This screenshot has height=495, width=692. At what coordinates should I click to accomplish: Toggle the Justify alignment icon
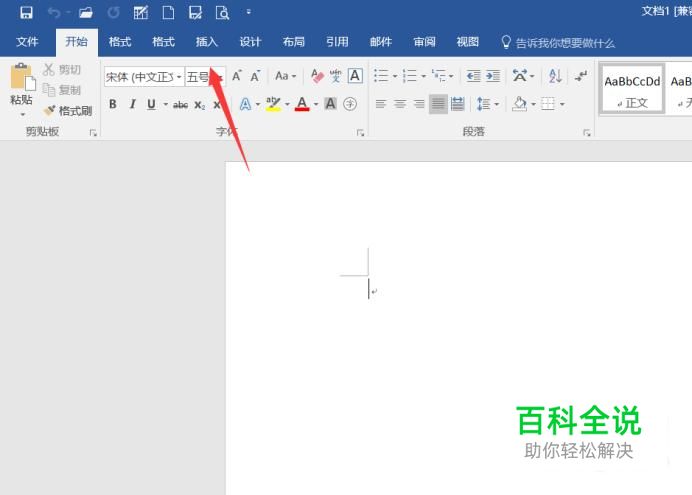(438, 104)
